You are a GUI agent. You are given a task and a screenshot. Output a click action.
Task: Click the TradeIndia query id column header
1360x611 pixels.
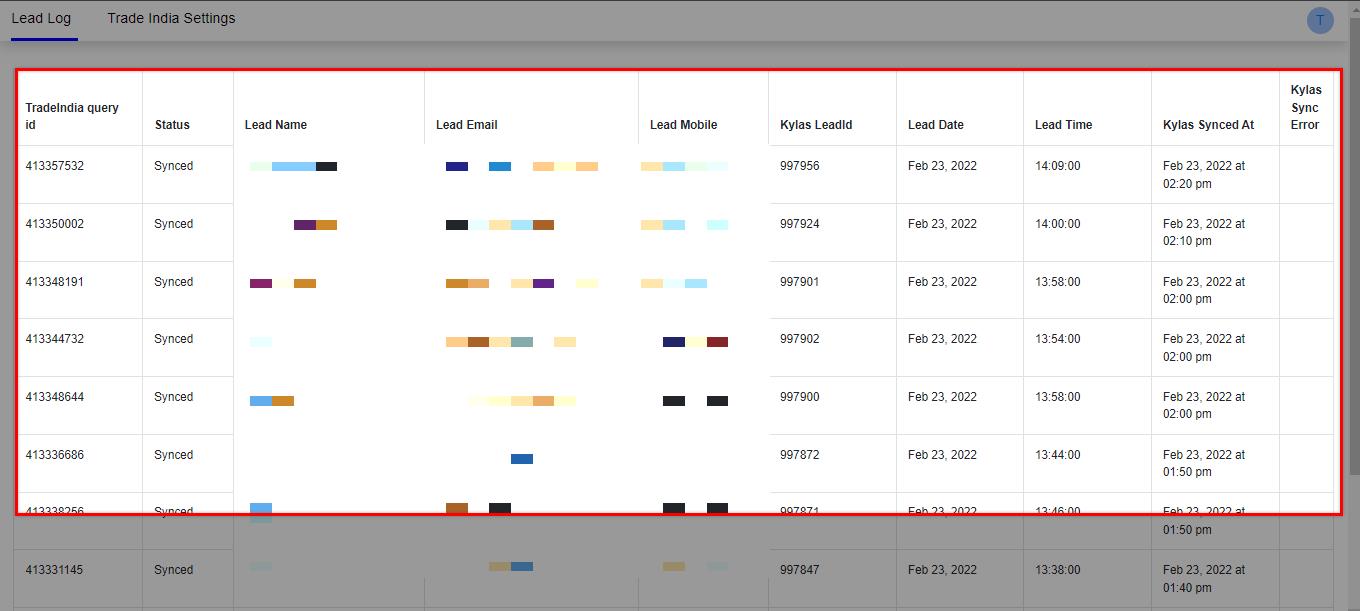click(x=72, y=116)
